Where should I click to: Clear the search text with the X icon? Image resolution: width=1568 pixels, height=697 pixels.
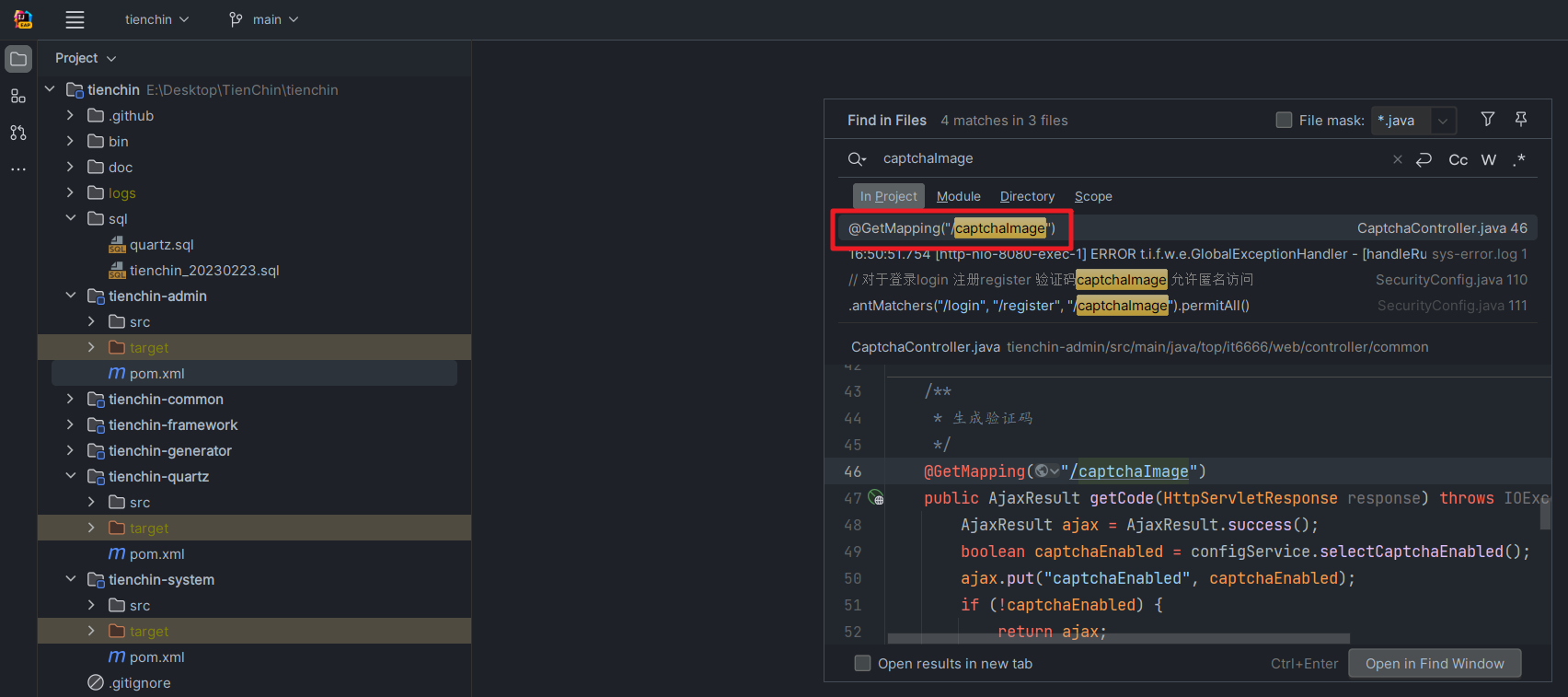(1398, 159)
